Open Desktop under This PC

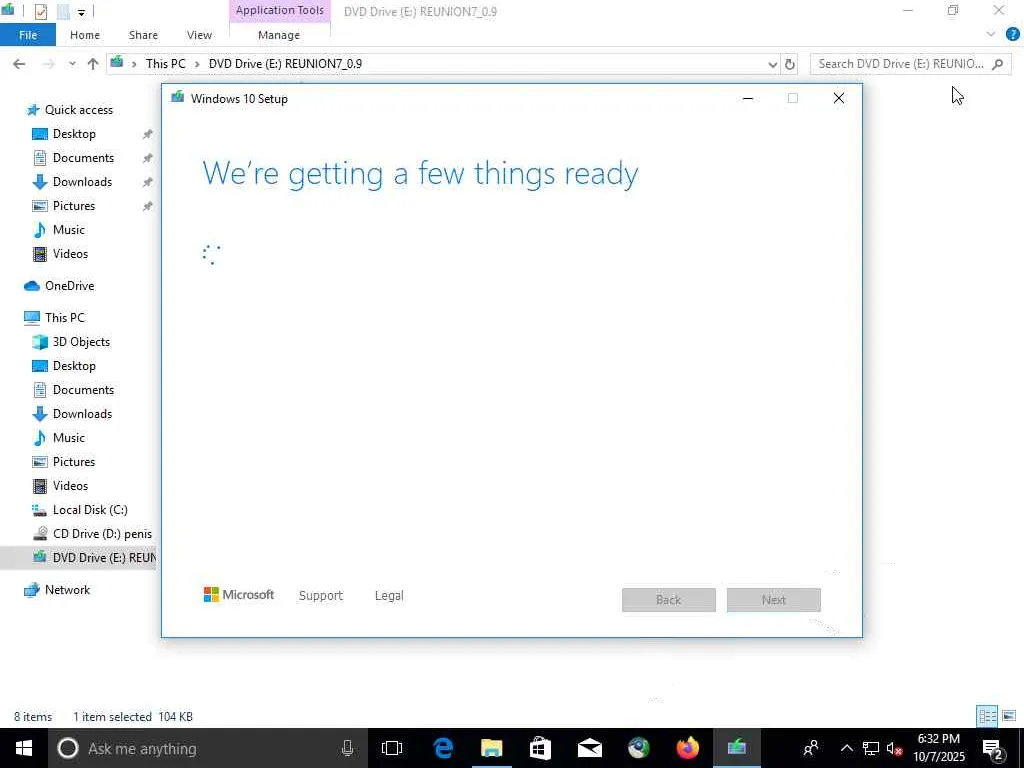[74, 366]
